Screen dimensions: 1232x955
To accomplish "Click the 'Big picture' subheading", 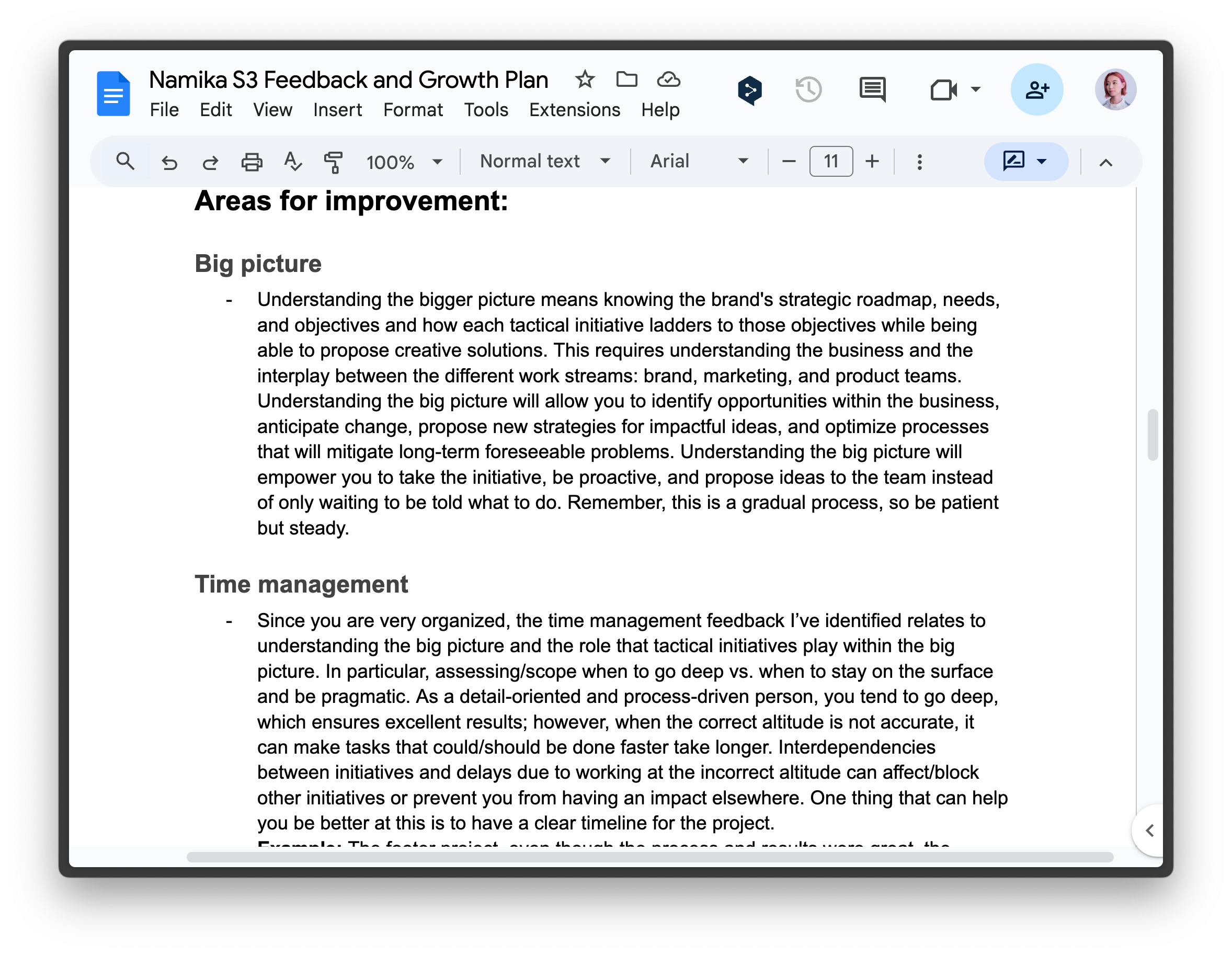I will point(258,264).
